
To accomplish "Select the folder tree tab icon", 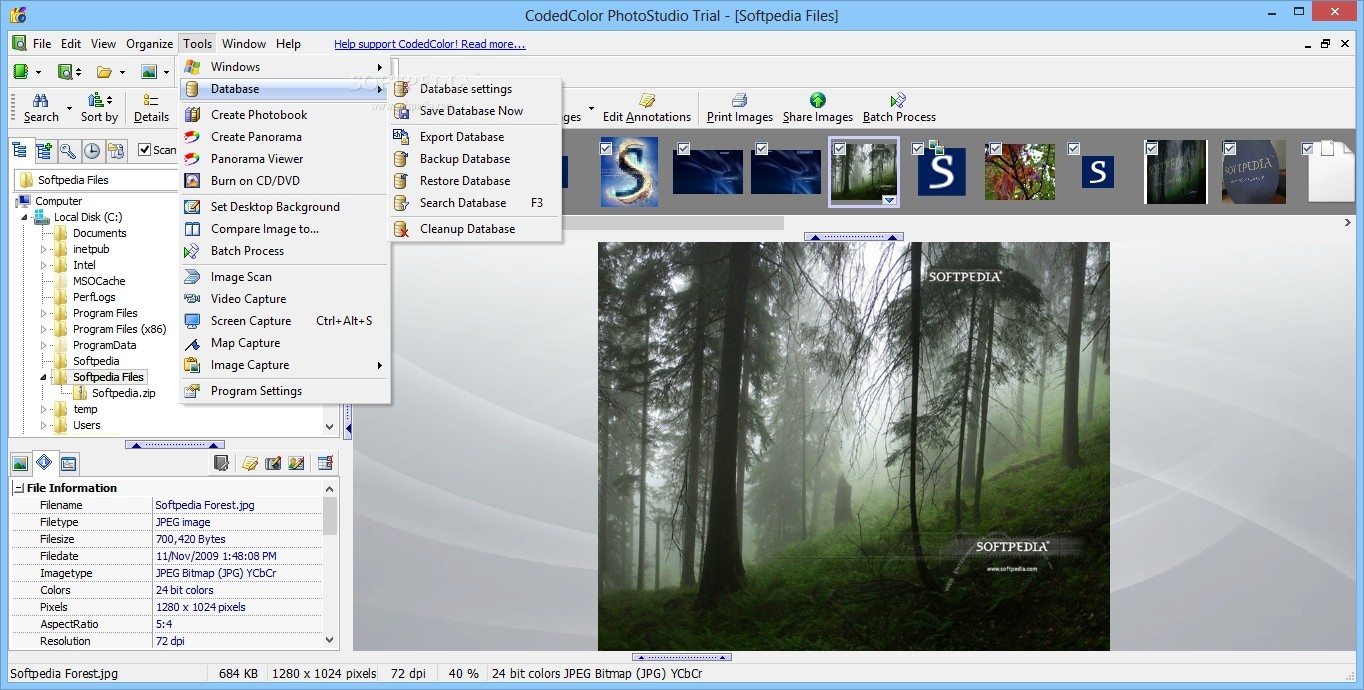I will point(20,151).
